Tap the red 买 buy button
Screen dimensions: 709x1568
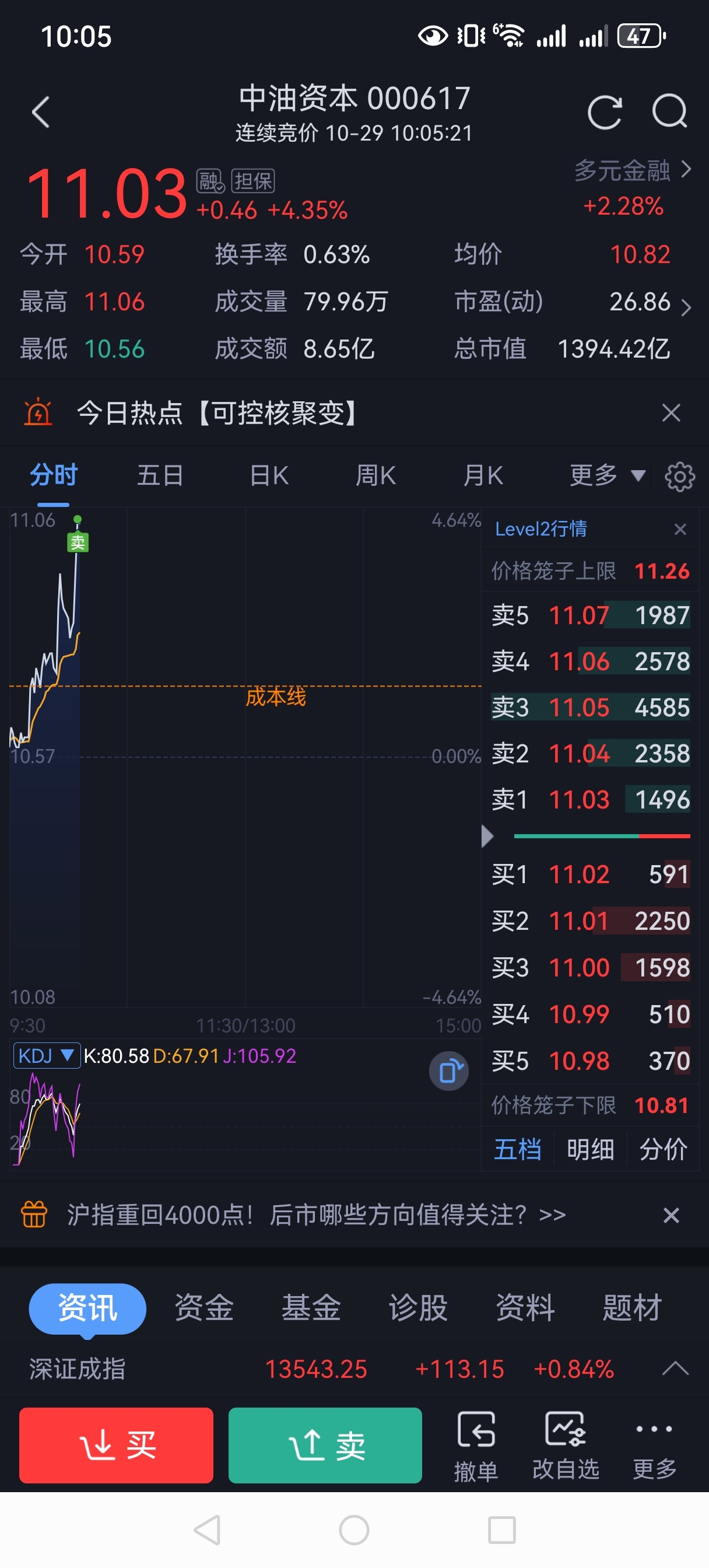click(116, 1445)
